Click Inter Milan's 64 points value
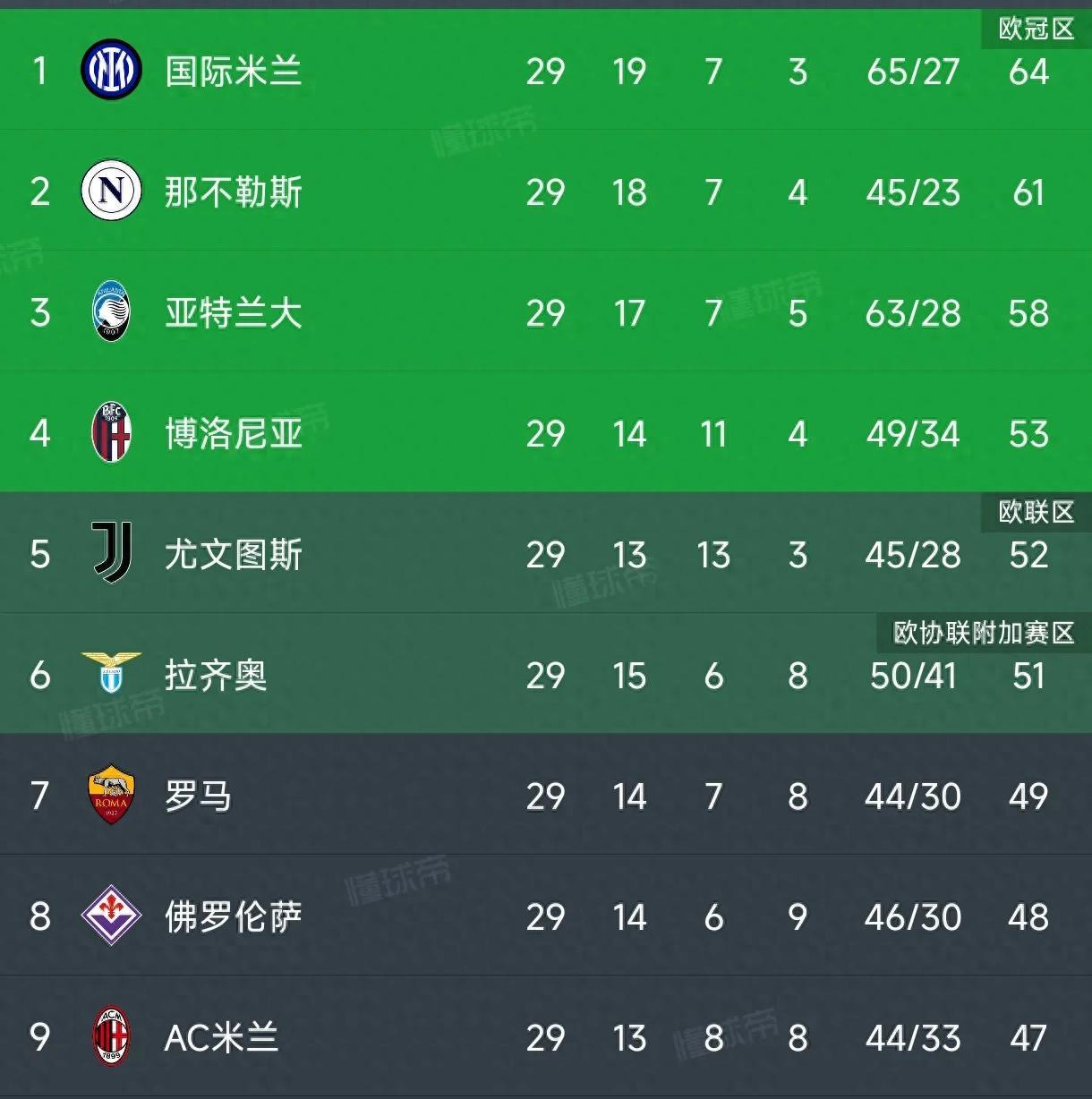1092x1099 pixels. tap(1028, 72)
